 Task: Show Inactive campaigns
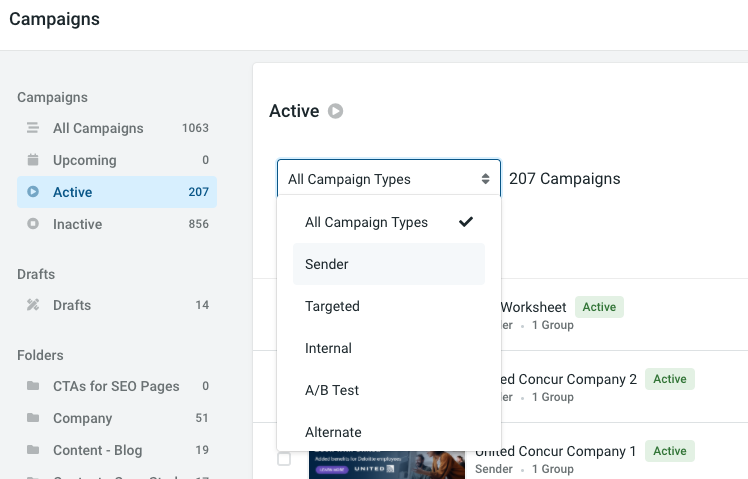[117, 224]
